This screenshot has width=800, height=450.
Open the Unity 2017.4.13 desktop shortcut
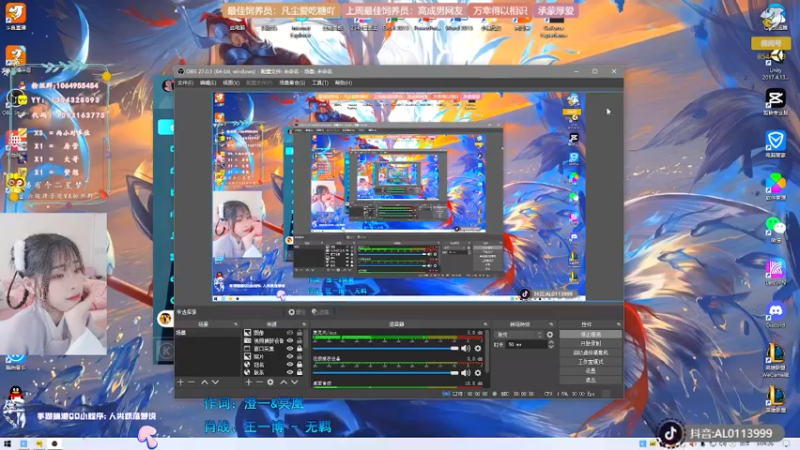(x=776, y=64)
